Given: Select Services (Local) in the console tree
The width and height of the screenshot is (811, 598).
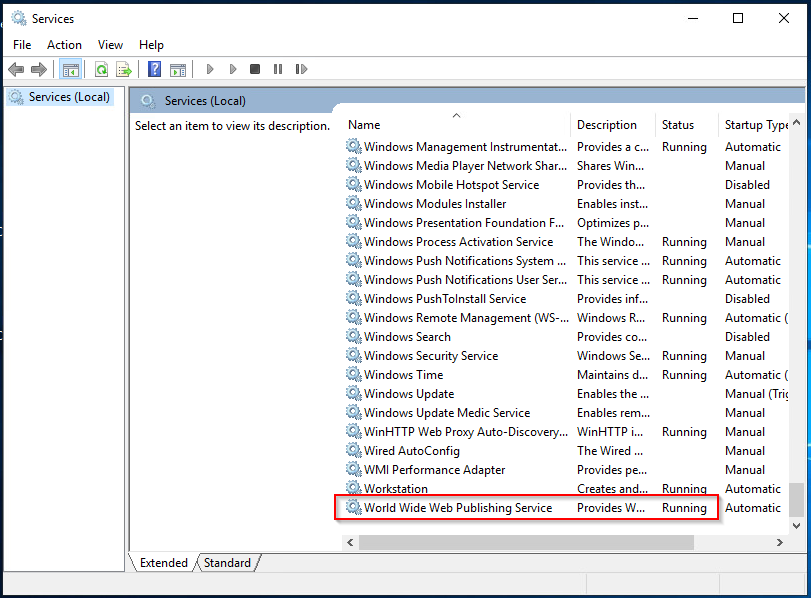Looking at the screenshot, I should [69, 97].
